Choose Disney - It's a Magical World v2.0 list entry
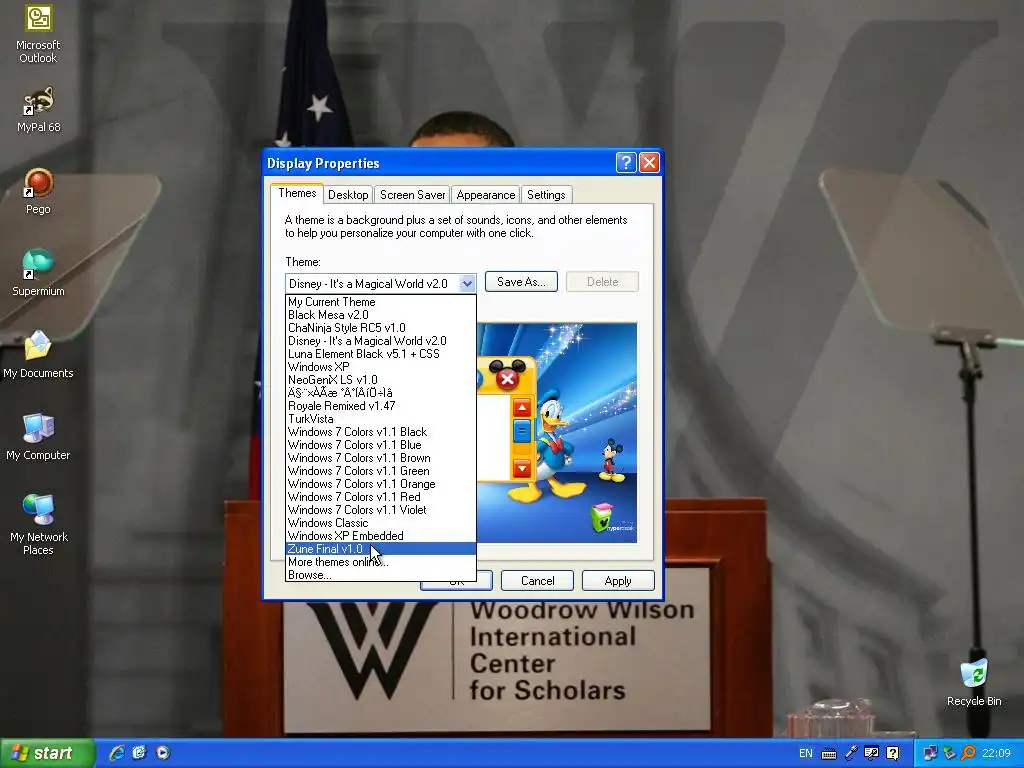1024x768 pixels. (x=381, y=341)
